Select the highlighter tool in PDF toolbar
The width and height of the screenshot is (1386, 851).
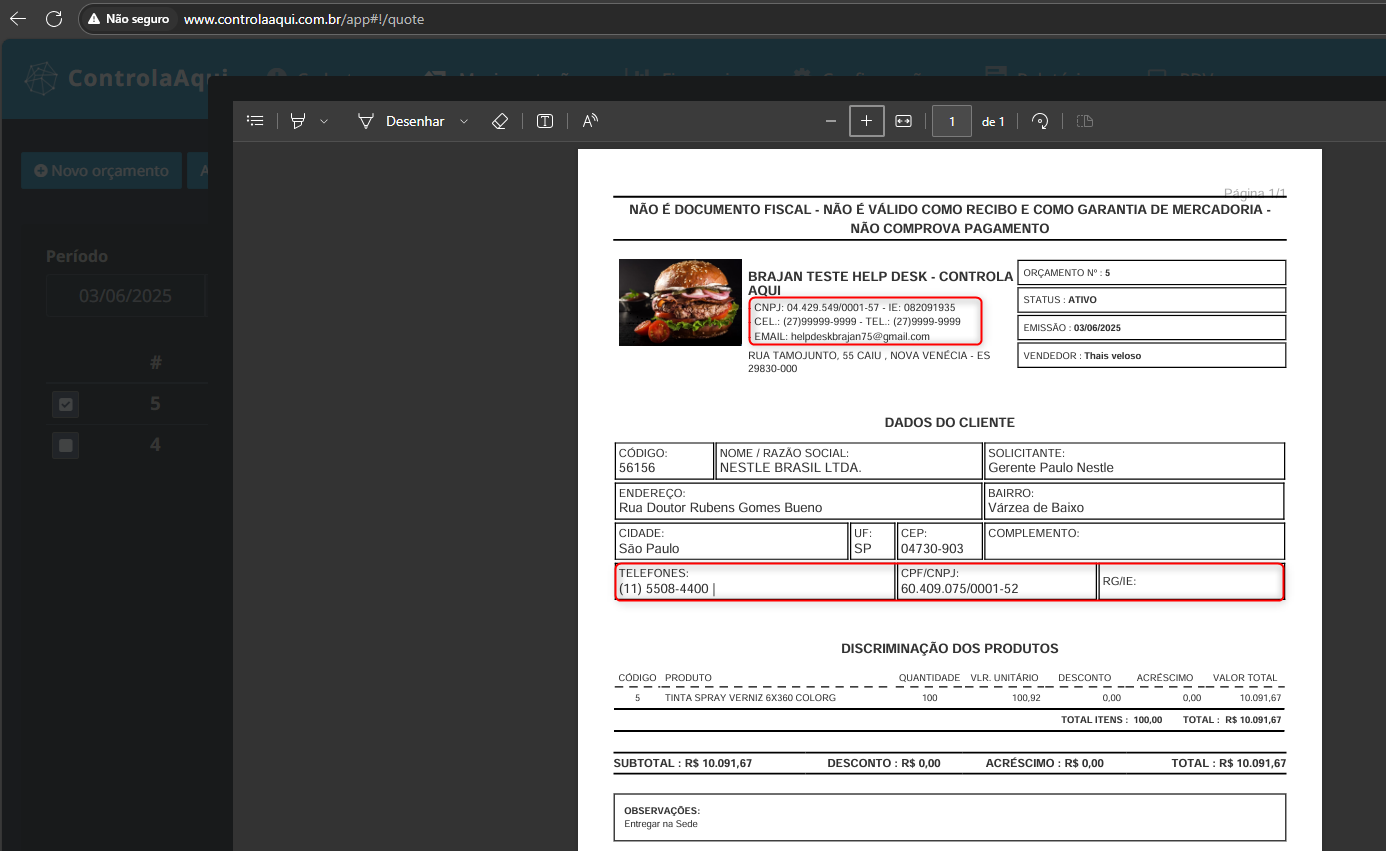pyautogui.click(x=298, y=121)
